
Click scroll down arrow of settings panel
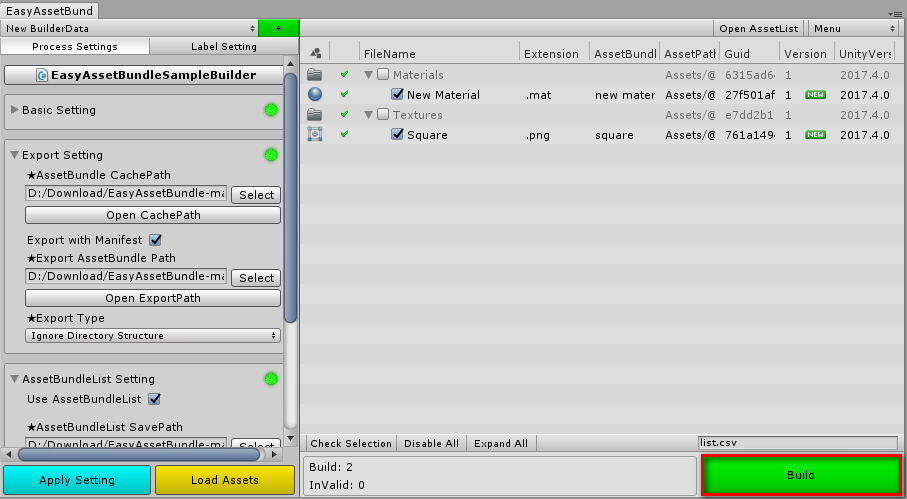coord(290,439)
